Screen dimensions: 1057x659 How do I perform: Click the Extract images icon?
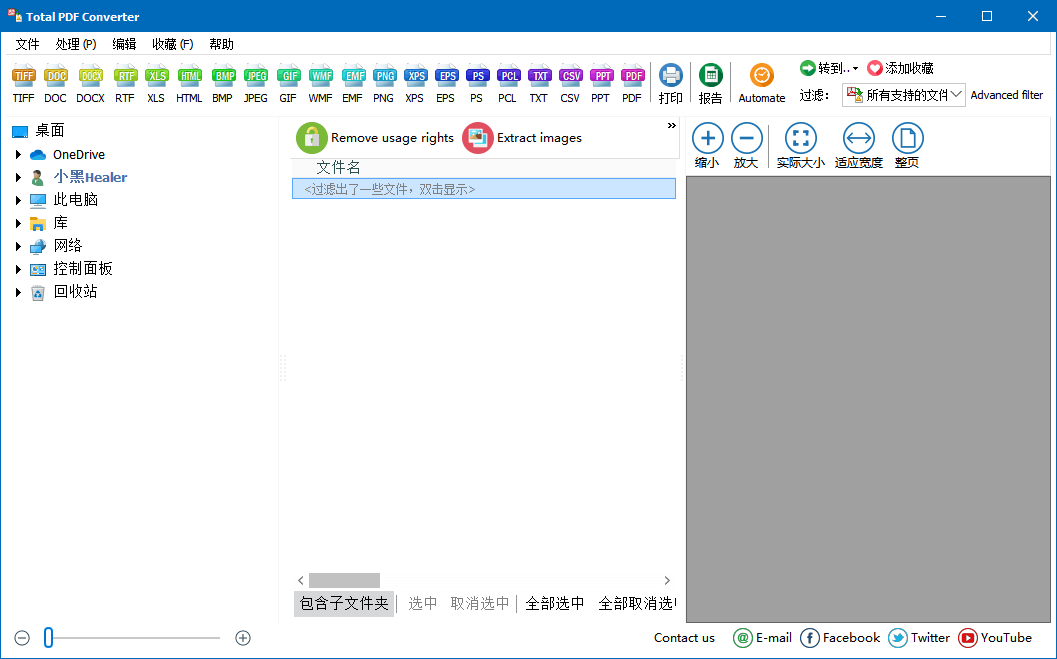[476, 137]
